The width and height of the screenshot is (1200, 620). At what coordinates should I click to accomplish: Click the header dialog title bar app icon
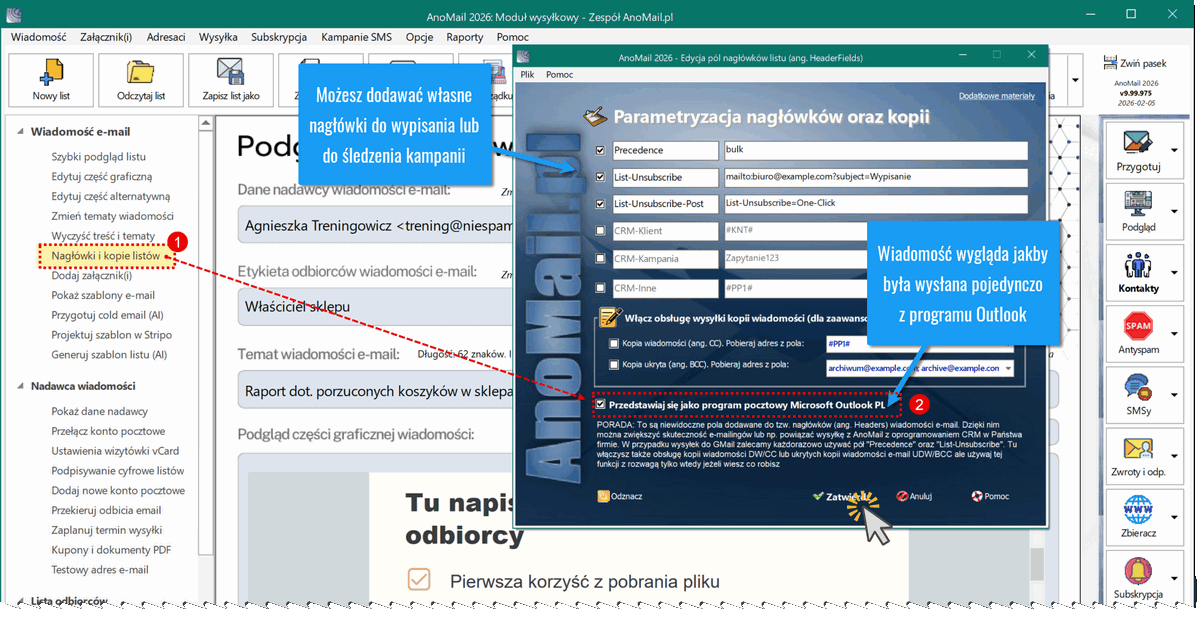click(x=523, y=57)
